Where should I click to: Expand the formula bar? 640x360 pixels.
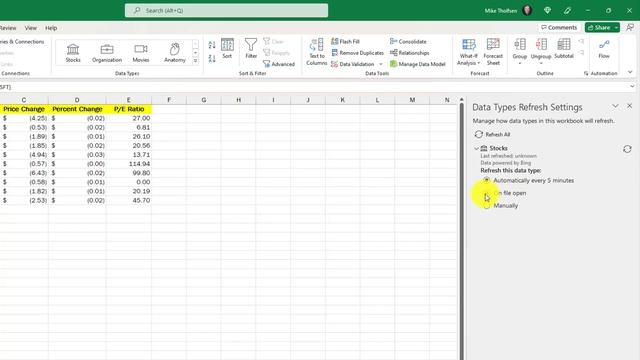click(x=632, y=87)
